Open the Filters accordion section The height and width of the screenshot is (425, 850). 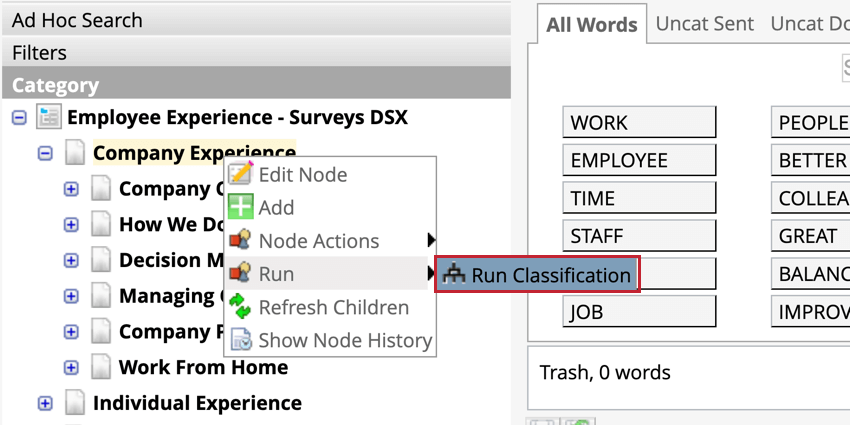click(x=256, y=52)
